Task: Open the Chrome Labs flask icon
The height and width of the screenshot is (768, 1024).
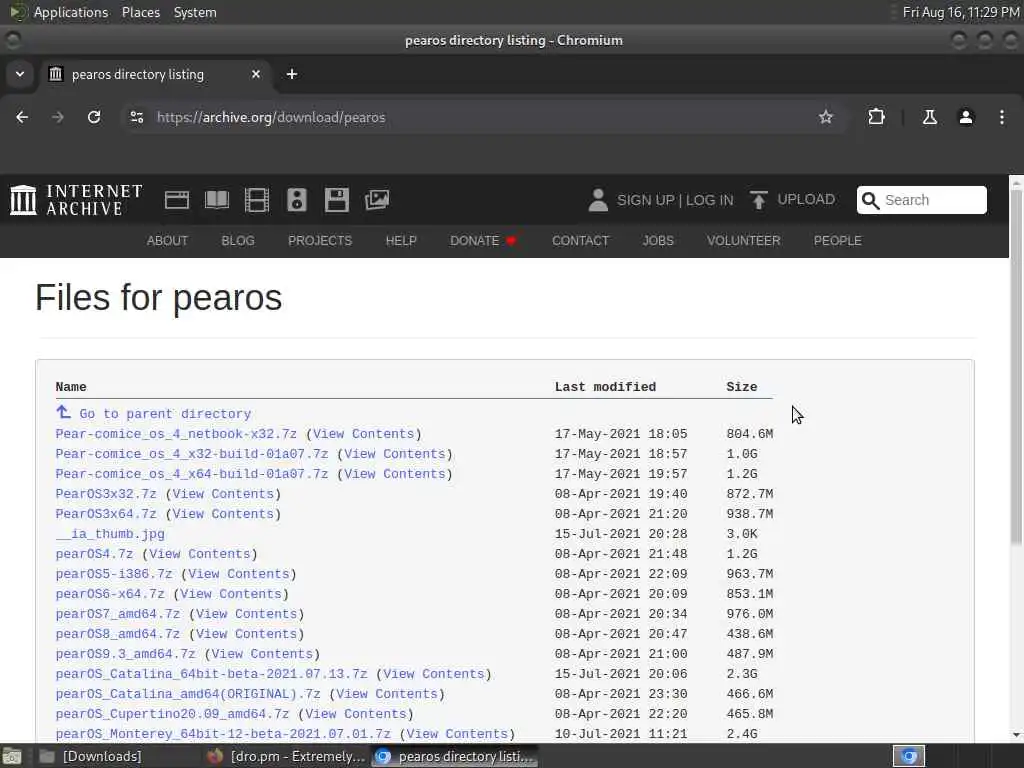Action: 929,117
